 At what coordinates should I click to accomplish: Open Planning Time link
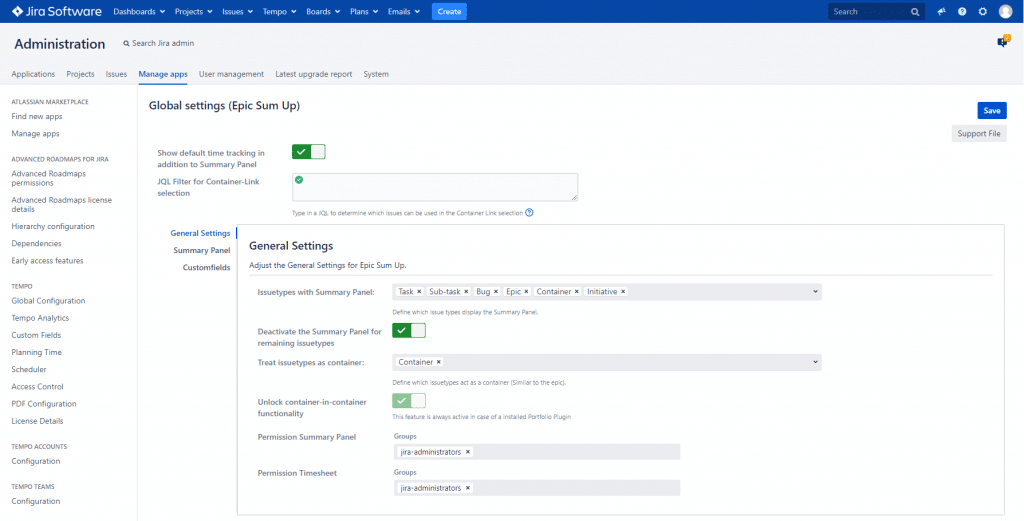point(37,352)
